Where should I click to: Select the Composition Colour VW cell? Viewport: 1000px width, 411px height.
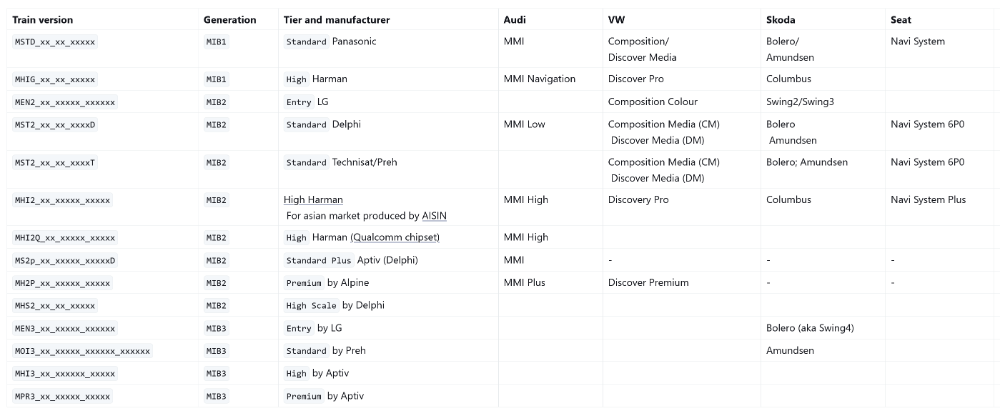click(652, 101)
